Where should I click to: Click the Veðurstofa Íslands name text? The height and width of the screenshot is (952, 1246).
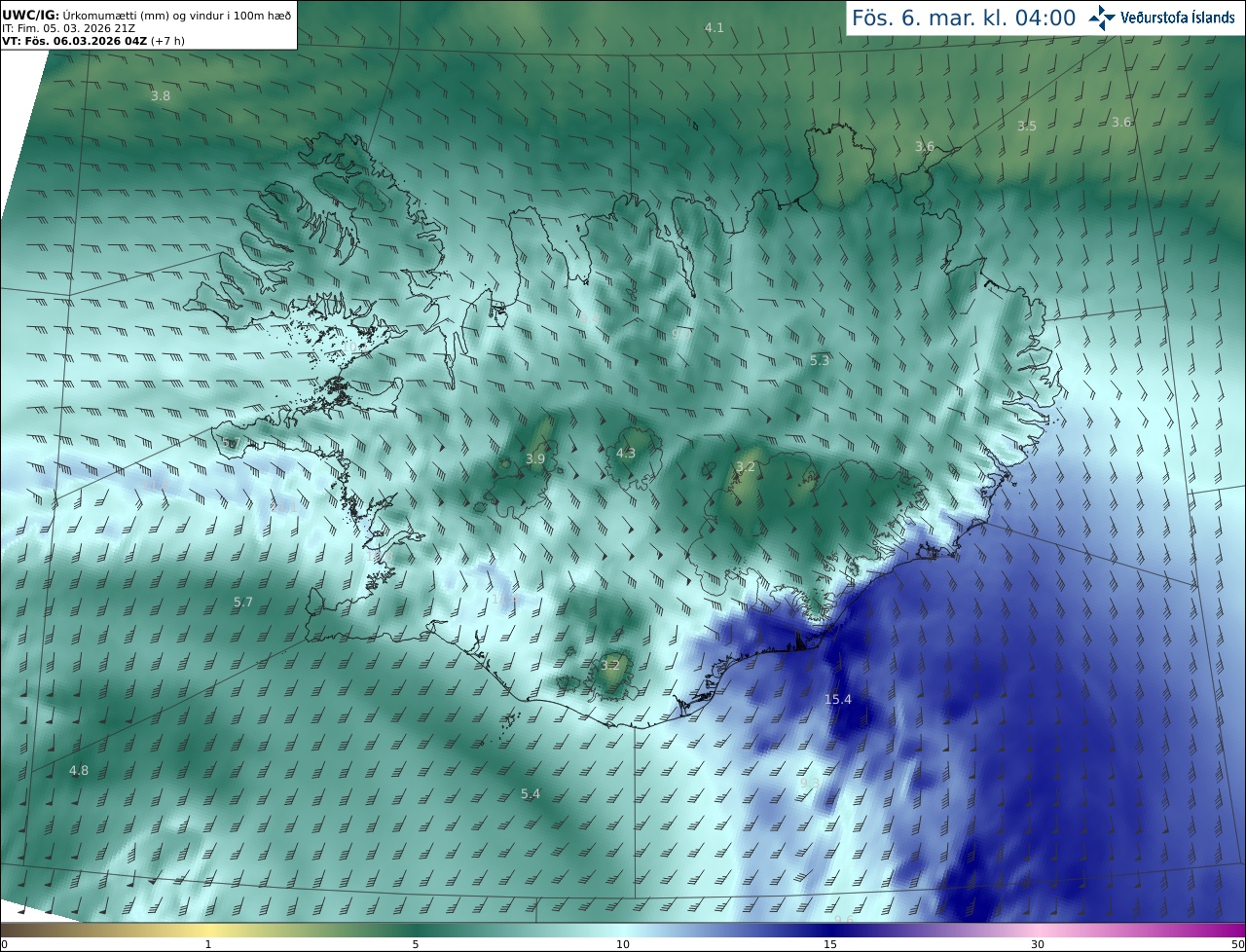[1178, 18]
